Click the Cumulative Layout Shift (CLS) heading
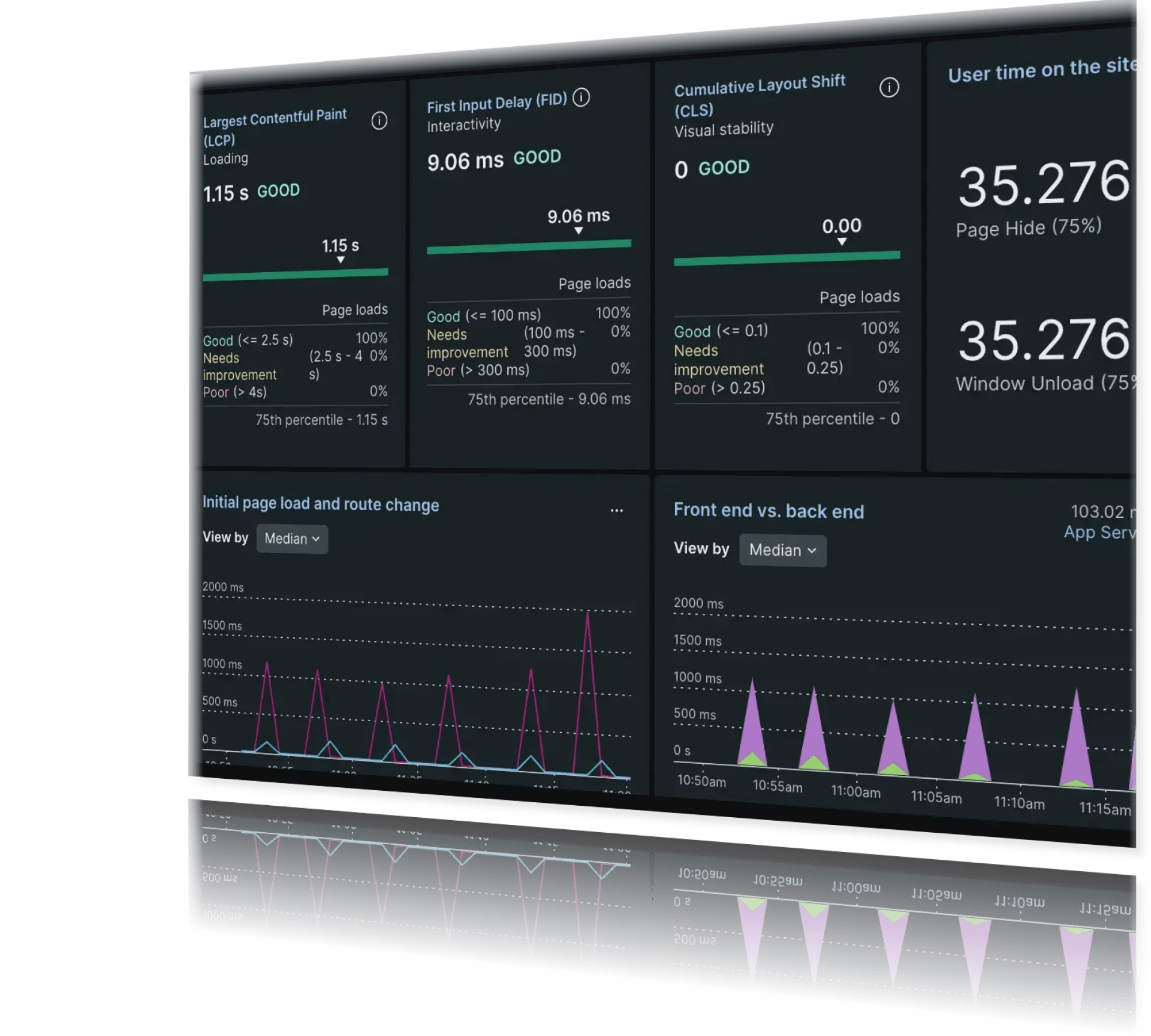The height and width of the screenshot is (1036, 1151). pos(759,86)
